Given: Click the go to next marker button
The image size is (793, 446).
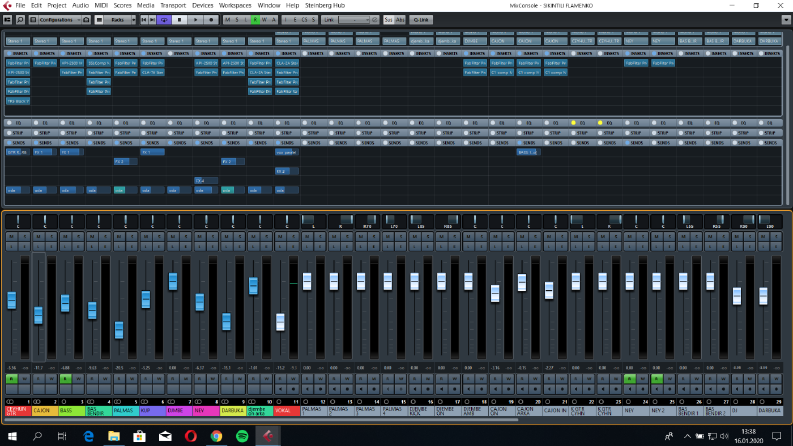Looking at the screenshot, I should [152, 20].
